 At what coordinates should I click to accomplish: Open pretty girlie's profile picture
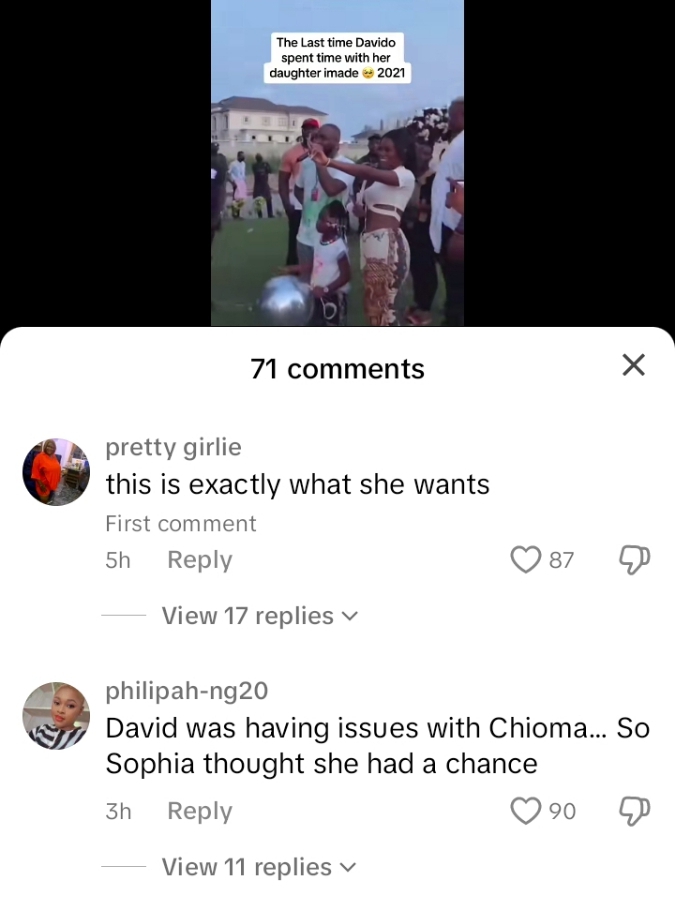point(56,471)
